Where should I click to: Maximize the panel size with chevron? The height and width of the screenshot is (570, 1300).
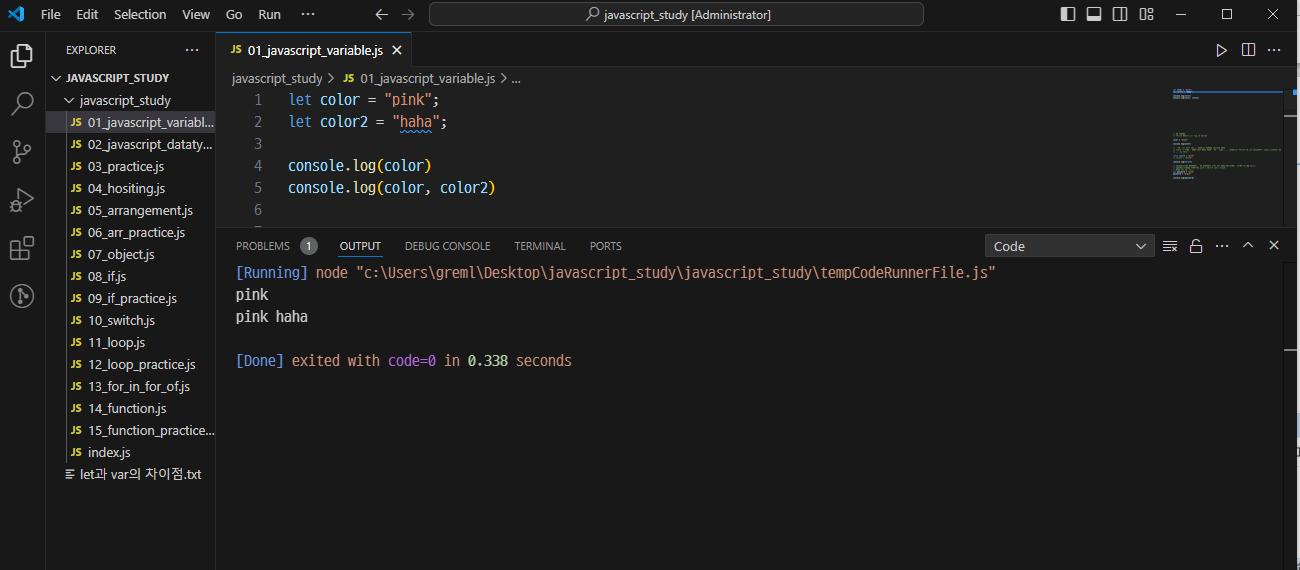click(1248, 246)
